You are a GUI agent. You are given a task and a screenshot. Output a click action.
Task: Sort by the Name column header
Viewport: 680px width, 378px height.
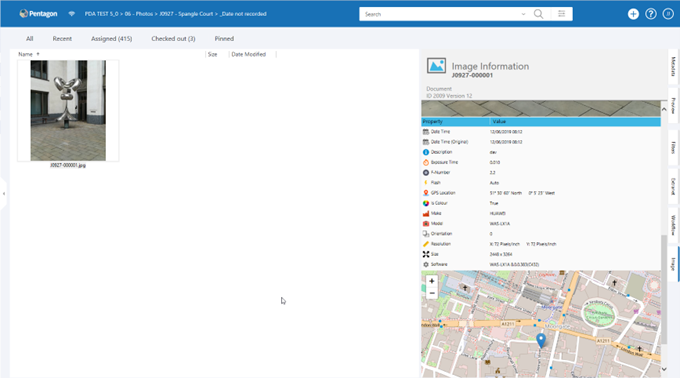coord(25,54)
